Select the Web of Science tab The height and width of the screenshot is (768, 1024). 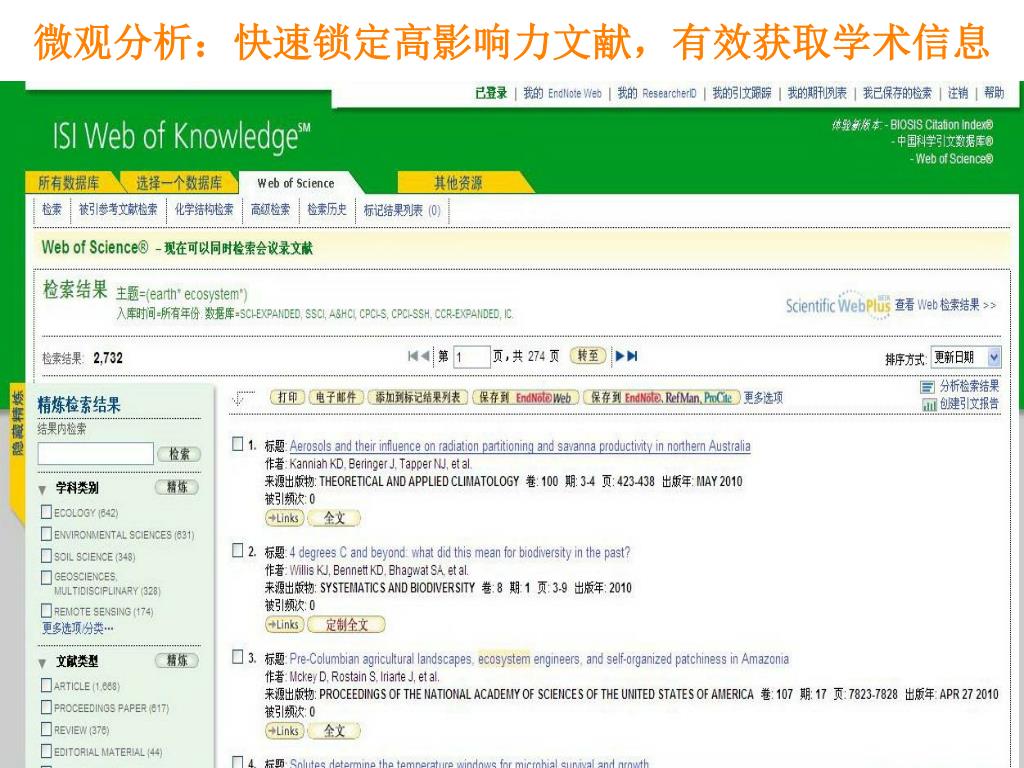click(x=296, y=184)
